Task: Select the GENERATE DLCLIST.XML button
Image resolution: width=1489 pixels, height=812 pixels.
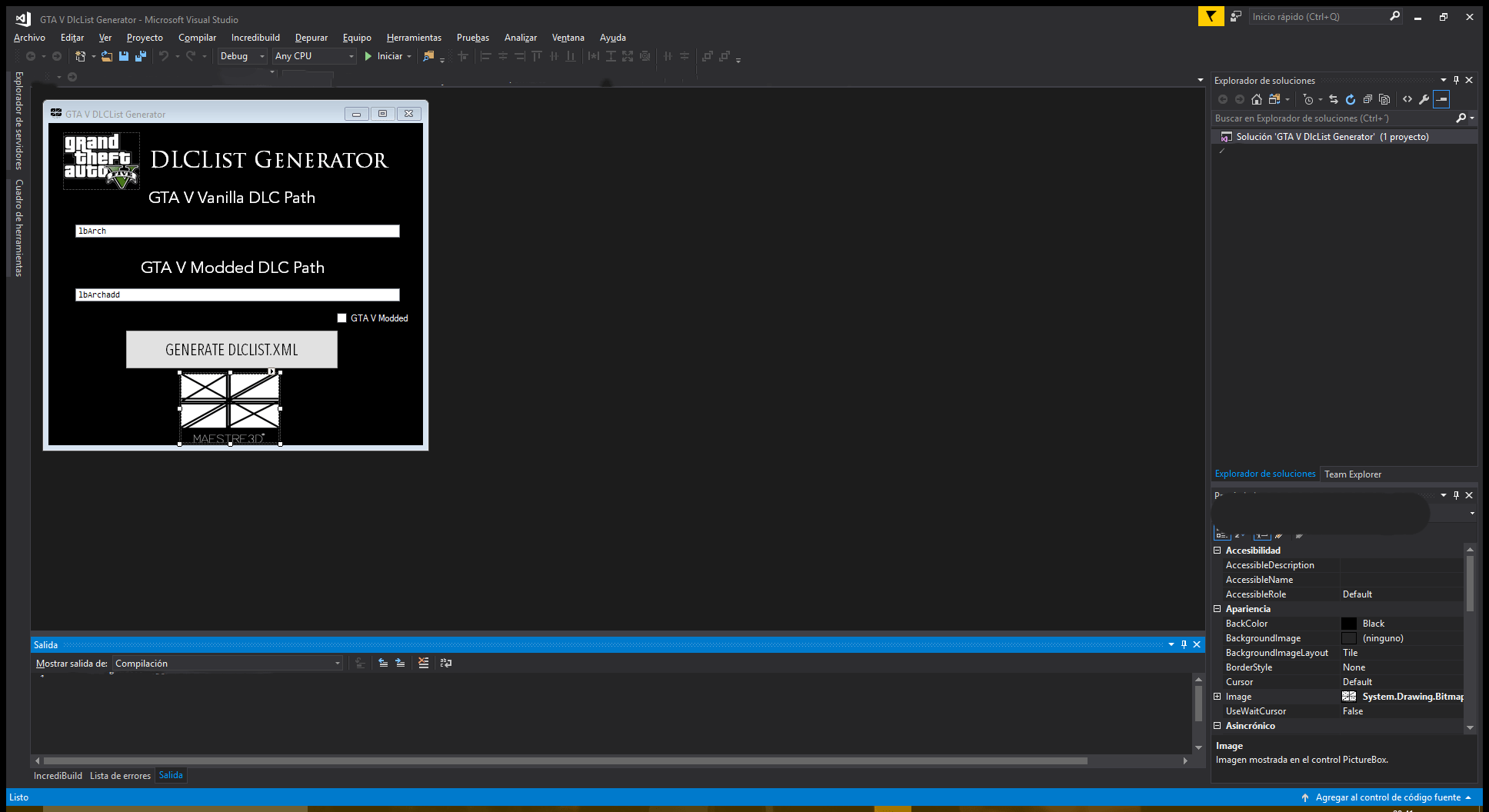Action: pyautogui.click(x=231, y=349)
